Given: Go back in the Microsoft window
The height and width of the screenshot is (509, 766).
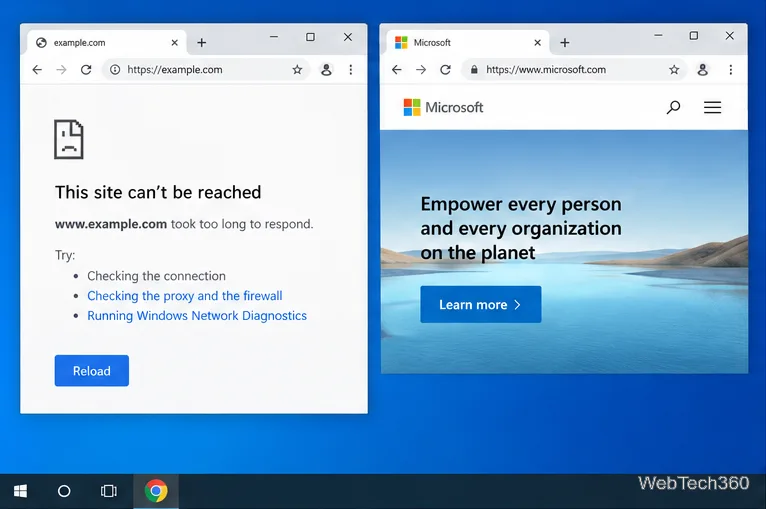Looking at the screenshot, I should click(x=397, y=70).
